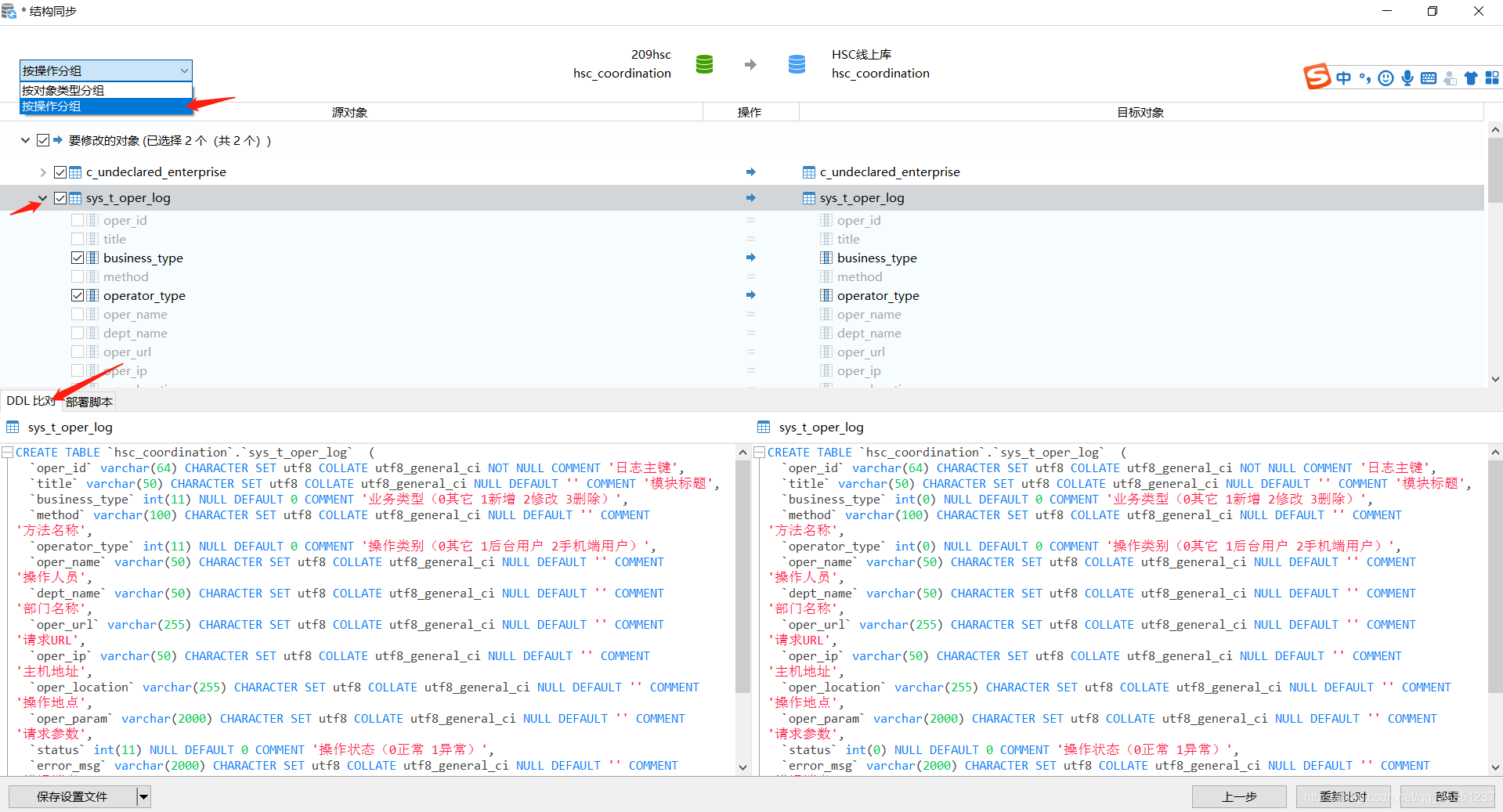
Task: Click the blue target database icon
Action: point(797,64)
